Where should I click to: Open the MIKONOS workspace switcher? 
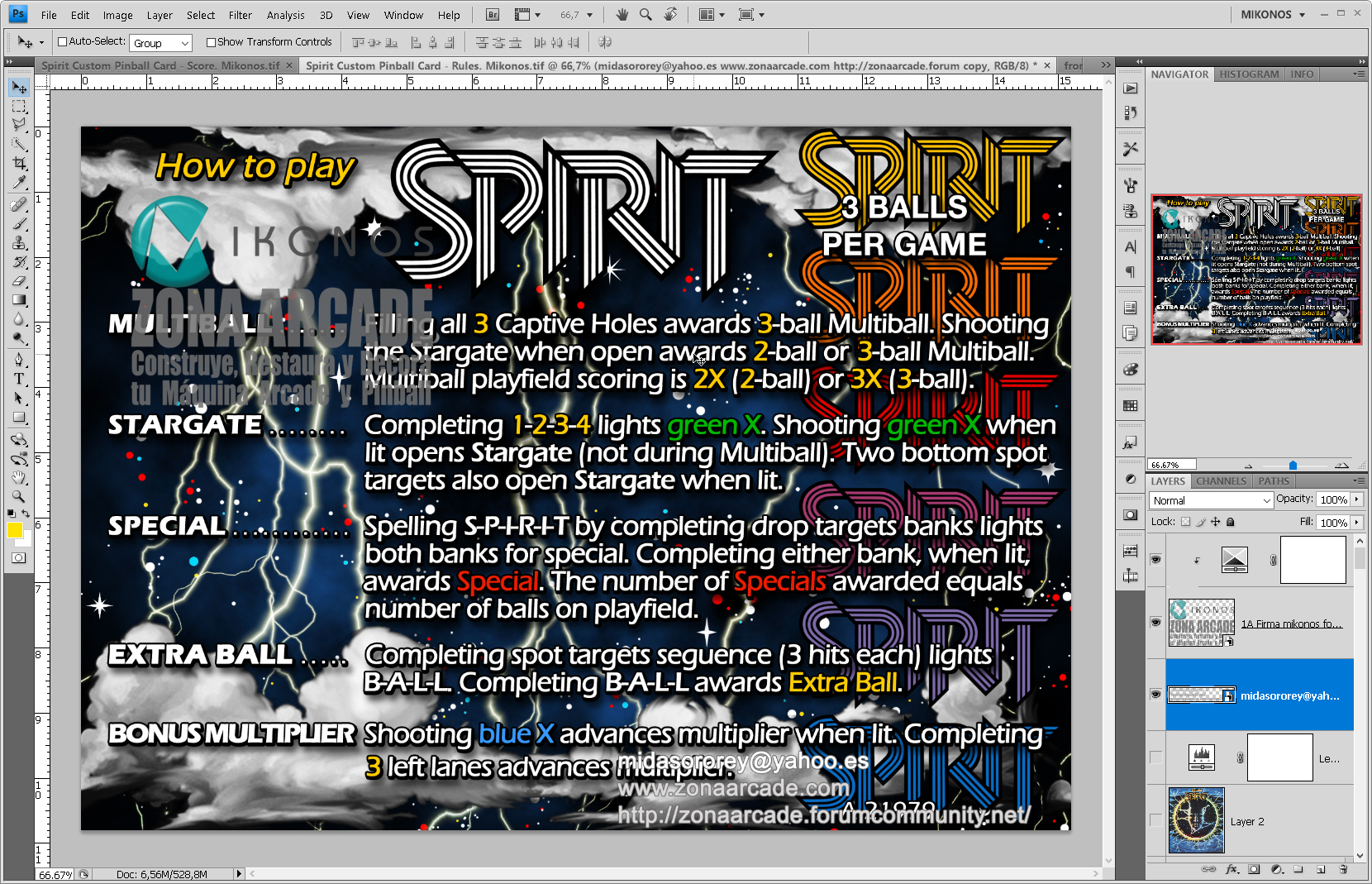pyautogui.click(x=1273, y=15)
